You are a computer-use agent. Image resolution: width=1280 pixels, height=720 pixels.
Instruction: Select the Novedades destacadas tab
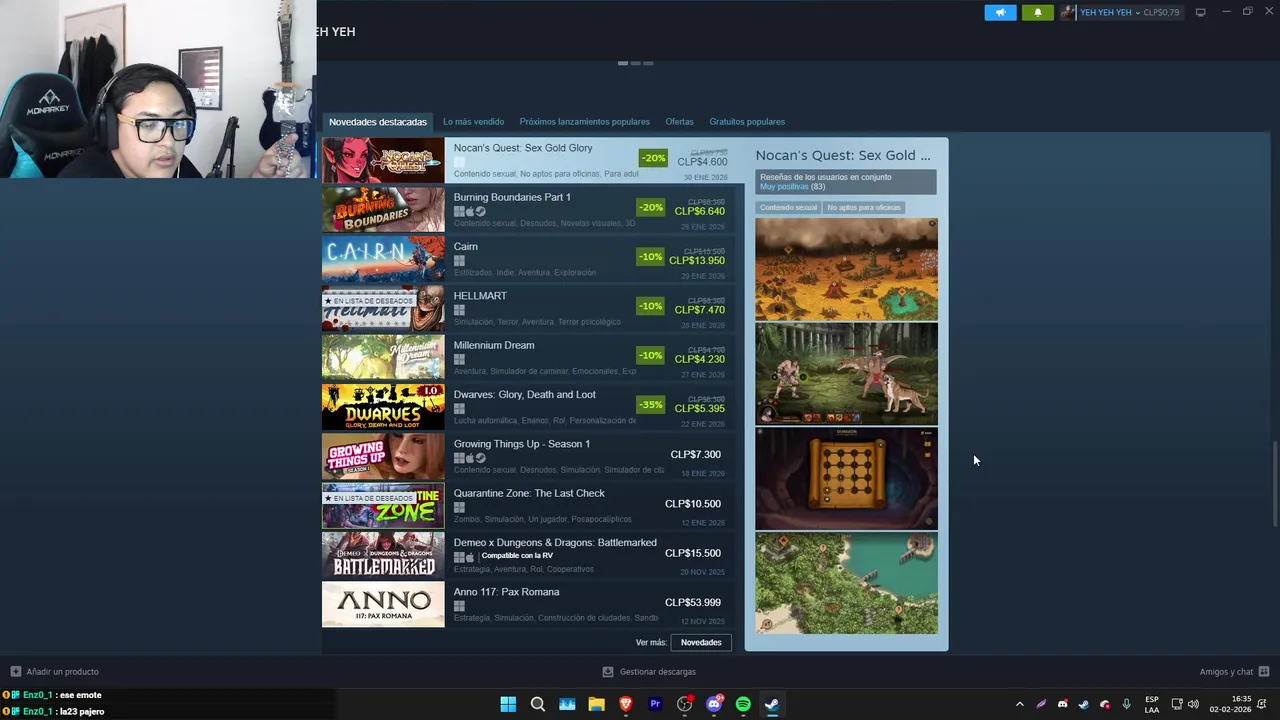[x=378, y=122]
